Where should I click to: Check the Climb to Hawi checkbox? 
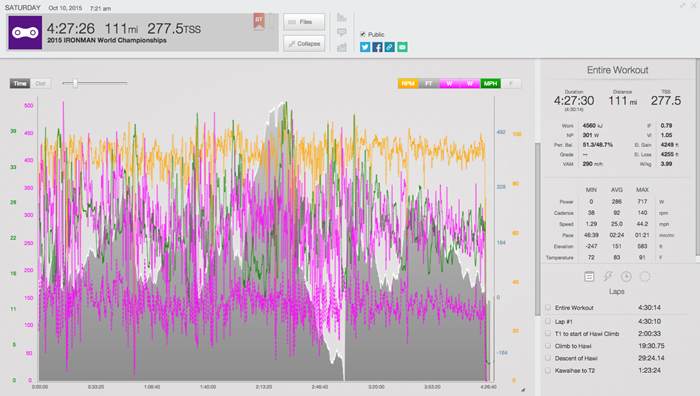point(548,346)
